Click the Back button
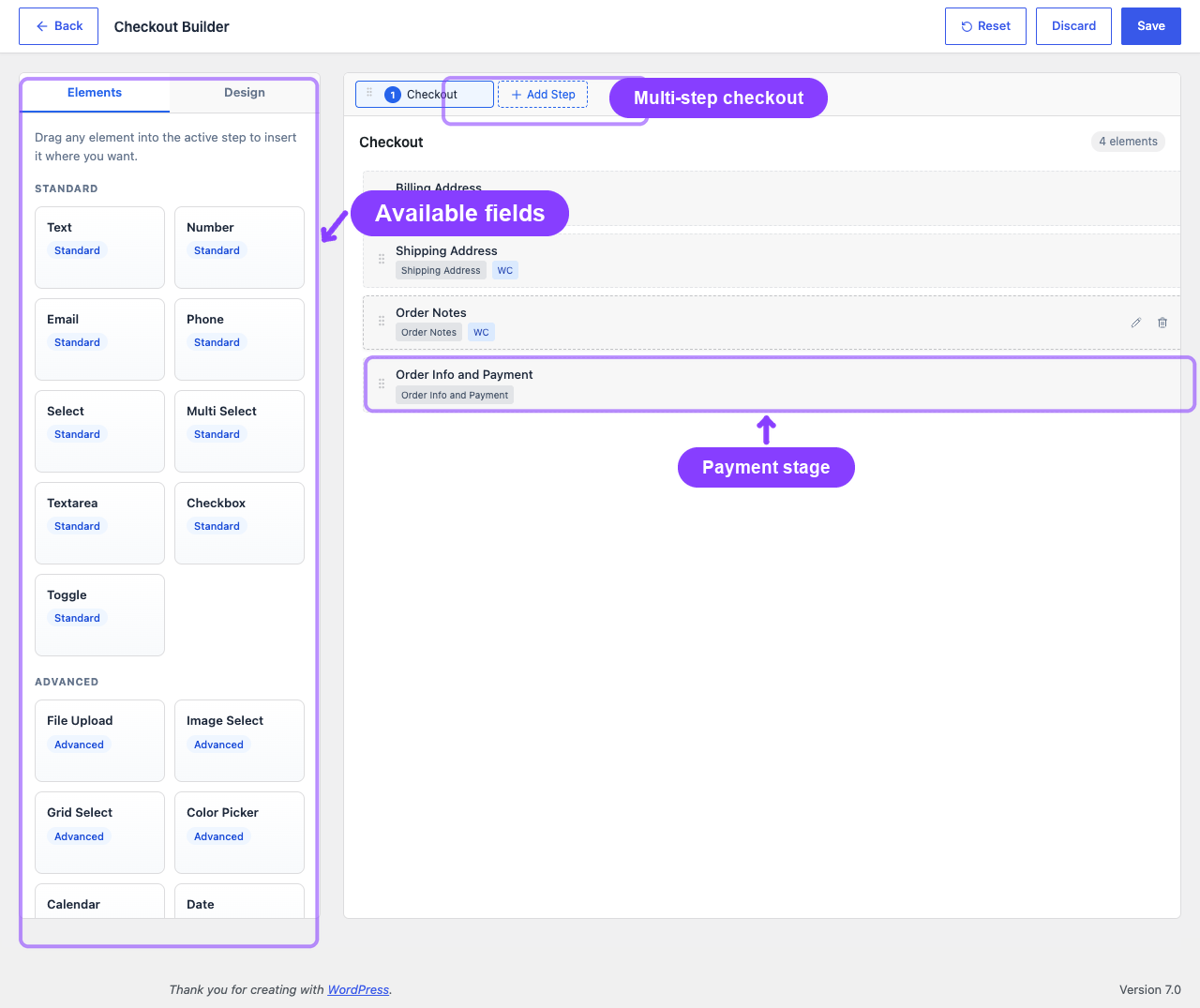Viewport: 1200px width, 1008px height. pos(59,26)
